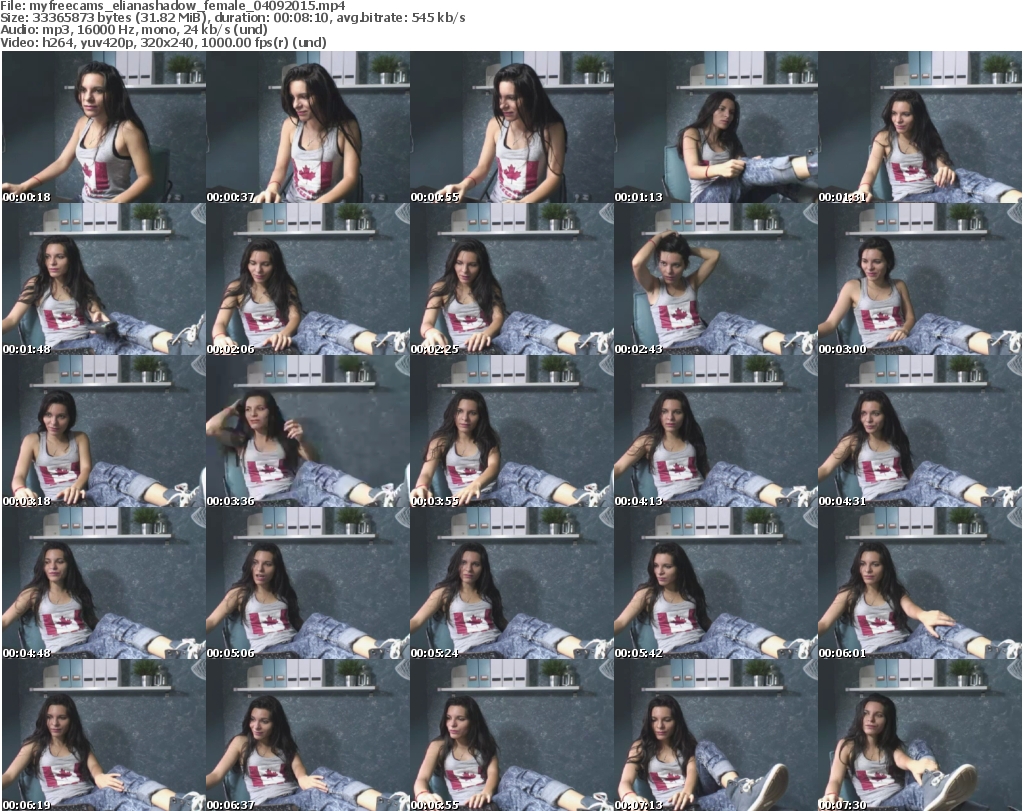
Task: Select the last thumbnail, stamped 00:07:30
Action: pos(920,735)
